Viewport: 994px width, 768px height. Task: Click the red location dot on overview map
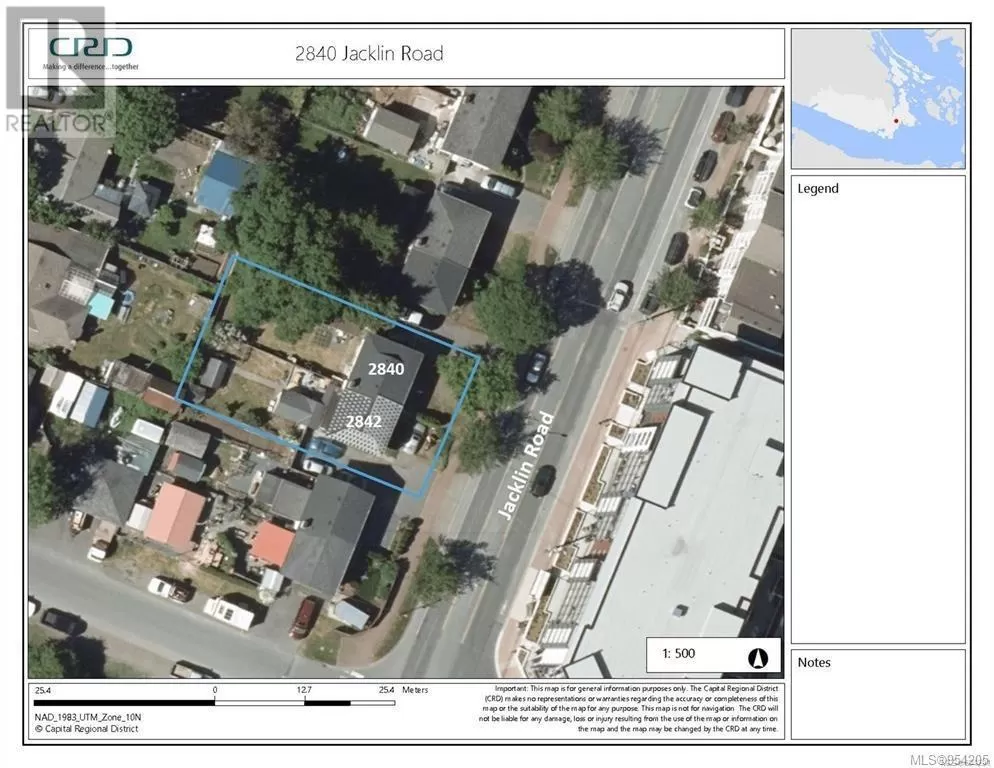pos(896,122)
